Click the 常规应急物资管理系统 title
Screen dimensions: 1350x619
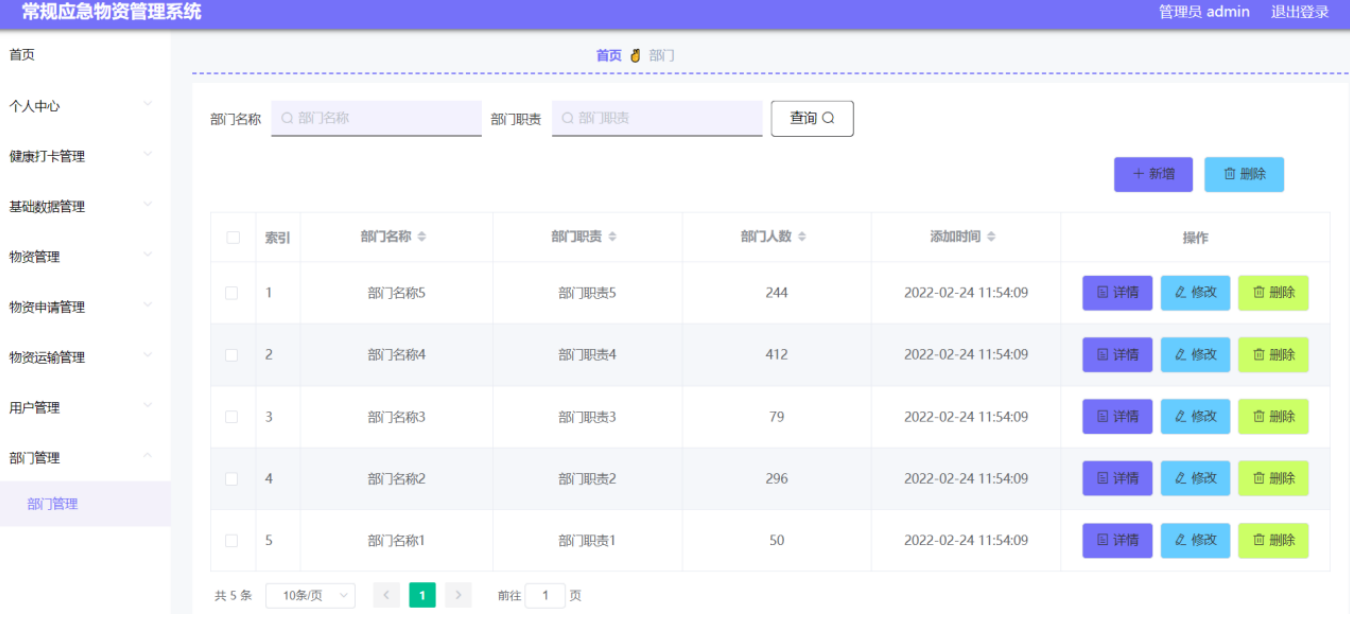coord(111,12)
